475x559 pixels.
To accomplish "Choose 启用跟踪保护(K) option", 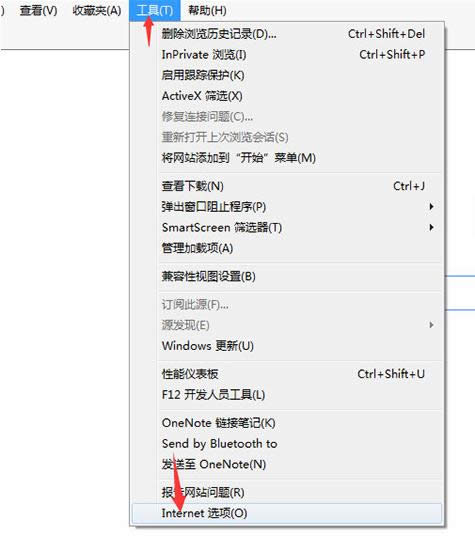I will coord(287,75).
